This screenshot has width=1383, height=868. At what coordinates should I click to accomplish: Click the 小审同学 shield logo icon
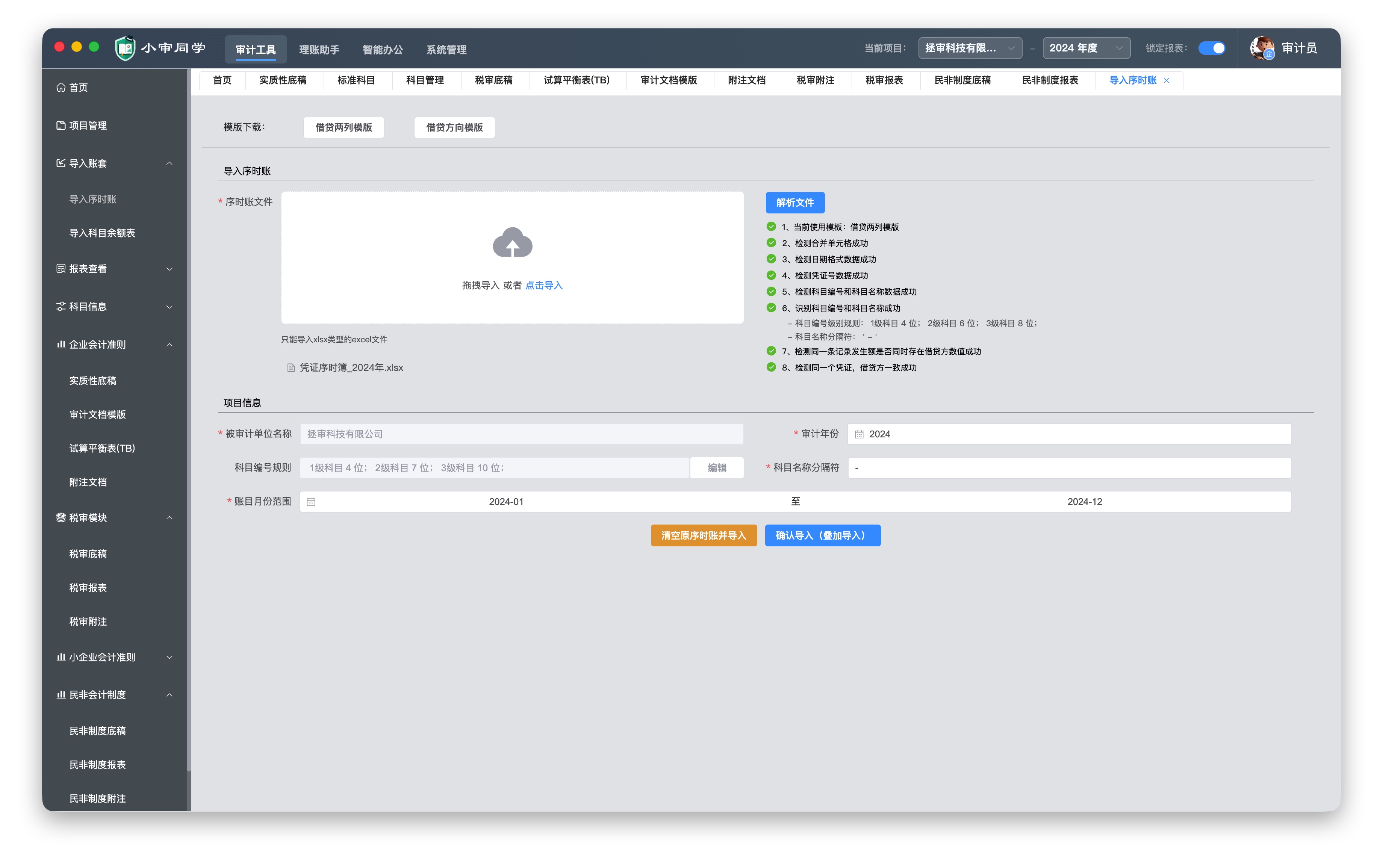click(x=125, y=48)
